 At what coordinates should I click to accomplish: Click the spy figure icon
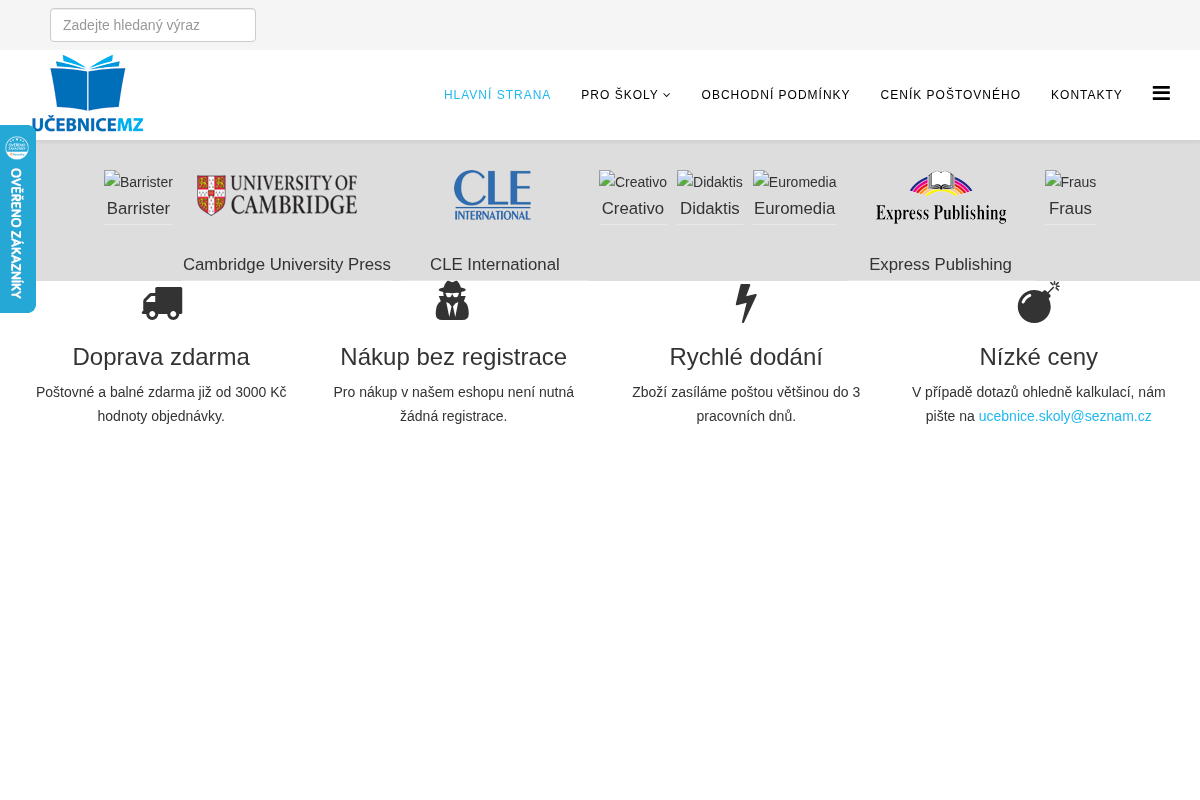452,301
